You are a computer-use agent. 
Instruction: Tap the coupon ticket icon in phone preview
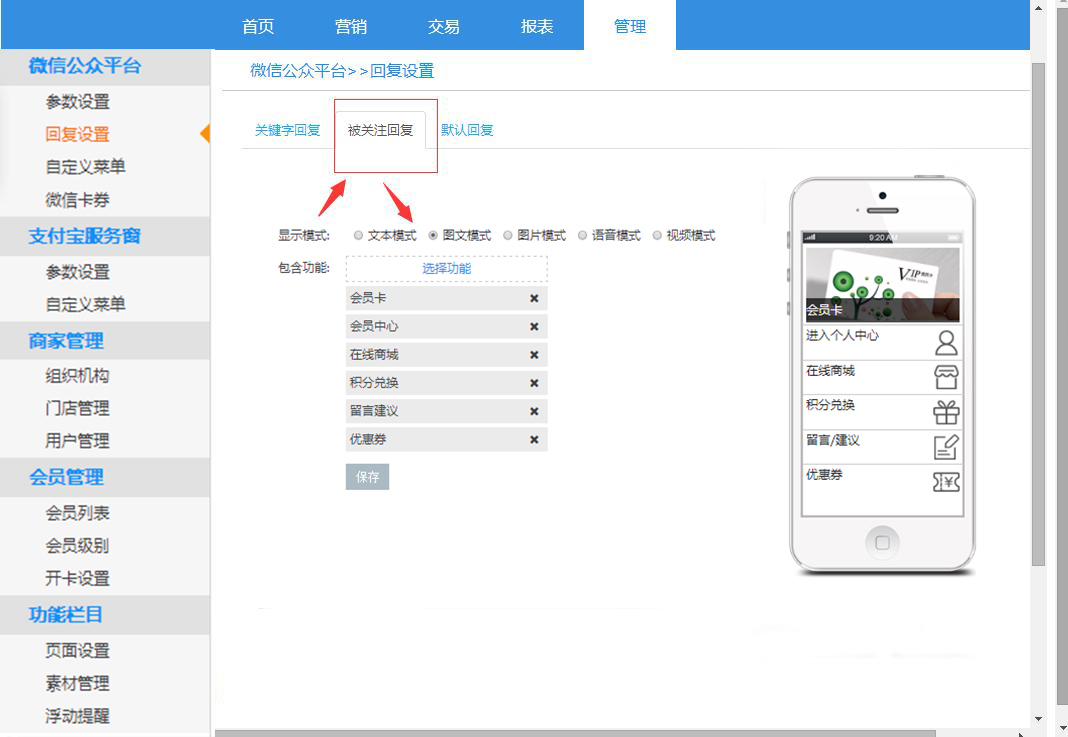[946, 482]
